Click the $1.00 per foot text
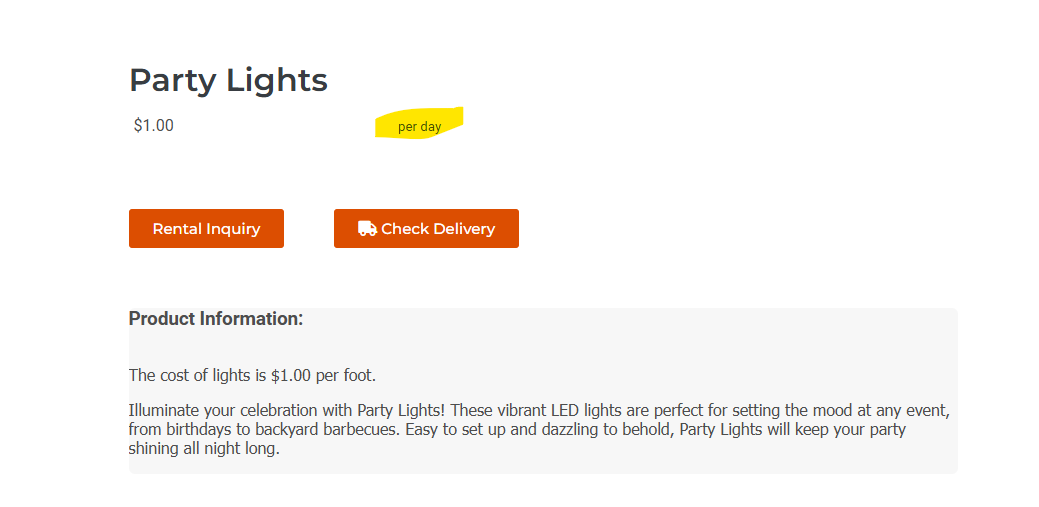 pyautogui.click(x=323, y=376)
